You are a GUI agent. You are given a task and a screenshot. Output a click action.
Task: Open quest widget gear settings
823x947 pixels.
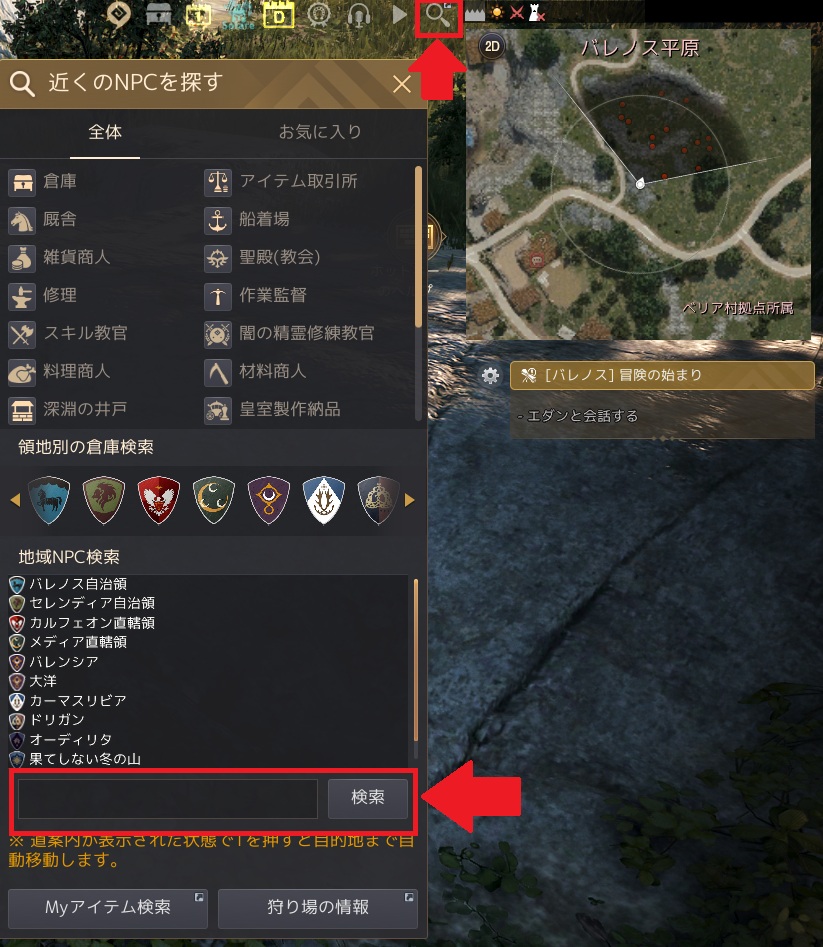click(490, 376)
